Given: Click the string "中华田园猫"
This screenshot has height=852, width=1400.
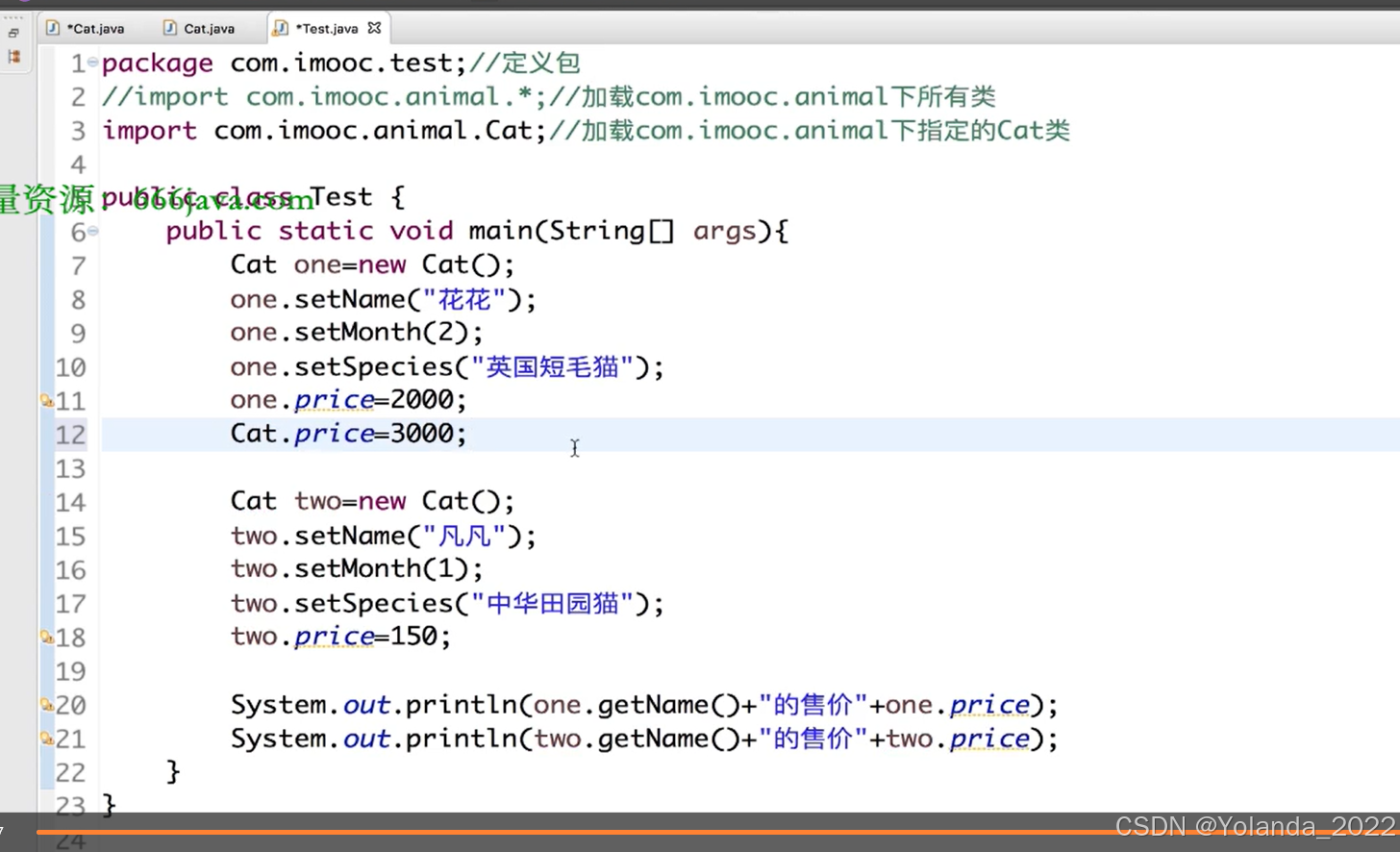Looking at the screenshot, I should pyautogui.click(x=553, y=603).
